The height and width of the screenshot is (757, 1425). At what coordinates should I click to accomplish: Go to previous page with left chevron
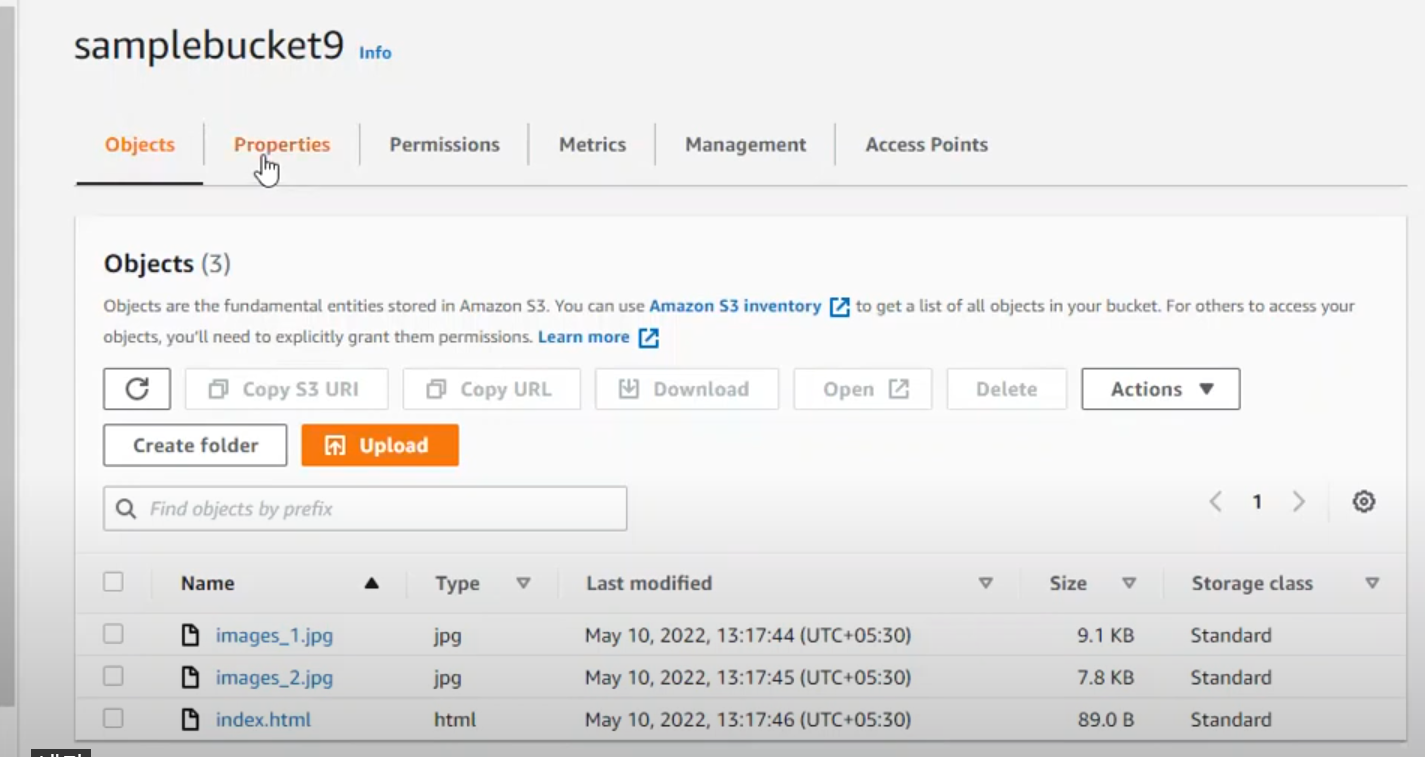click(x=1216, y=502)
